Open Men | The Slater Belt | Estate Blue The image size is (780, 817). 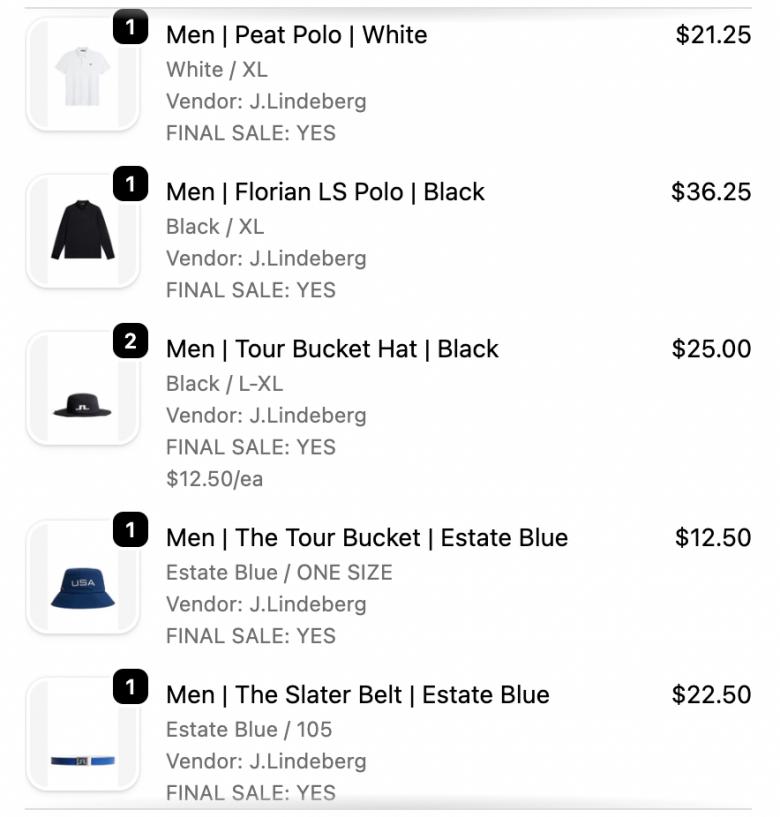tap(357, 695)
